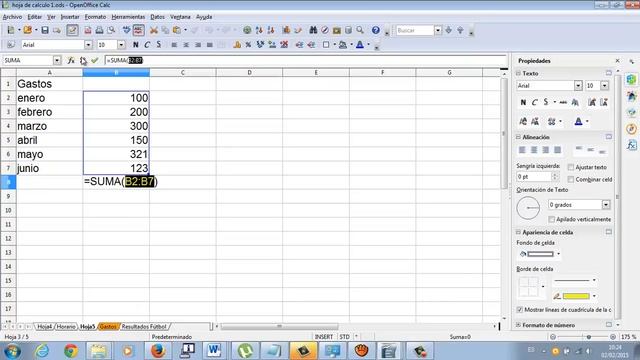The image size is (640, 360).
Task: Toggle the Combinar celdas checkbox
Action: 571,180
